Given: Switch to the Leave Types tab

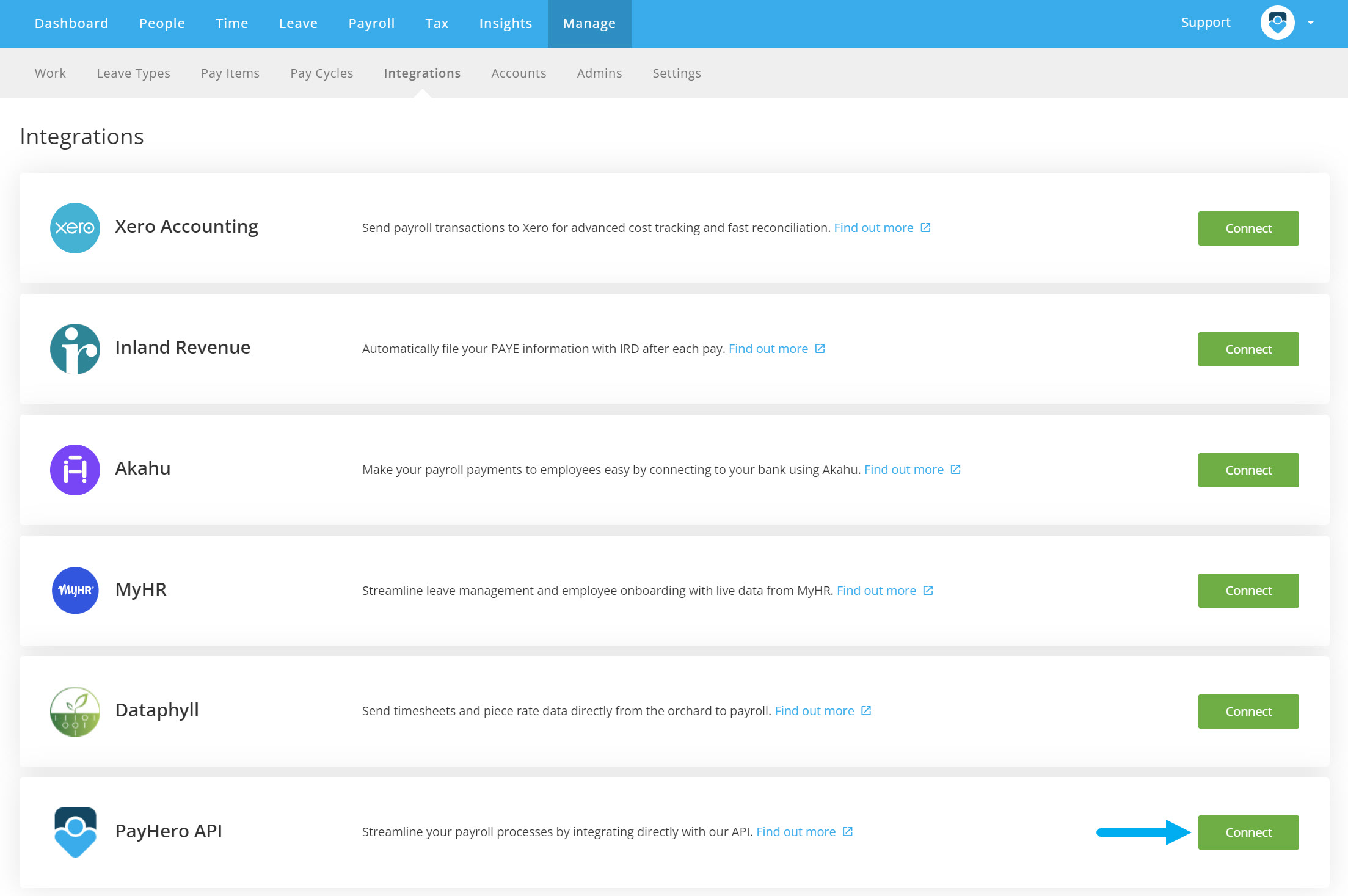Looking at the screenshot, I should coord(133,73).
